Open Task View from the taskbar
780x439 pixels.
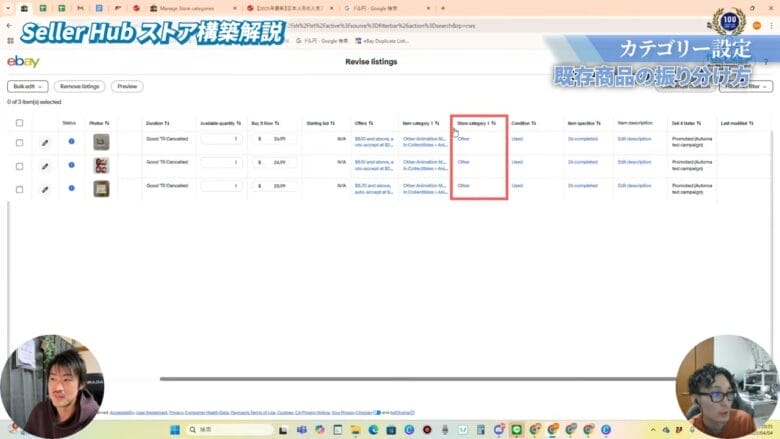point(283,430)
